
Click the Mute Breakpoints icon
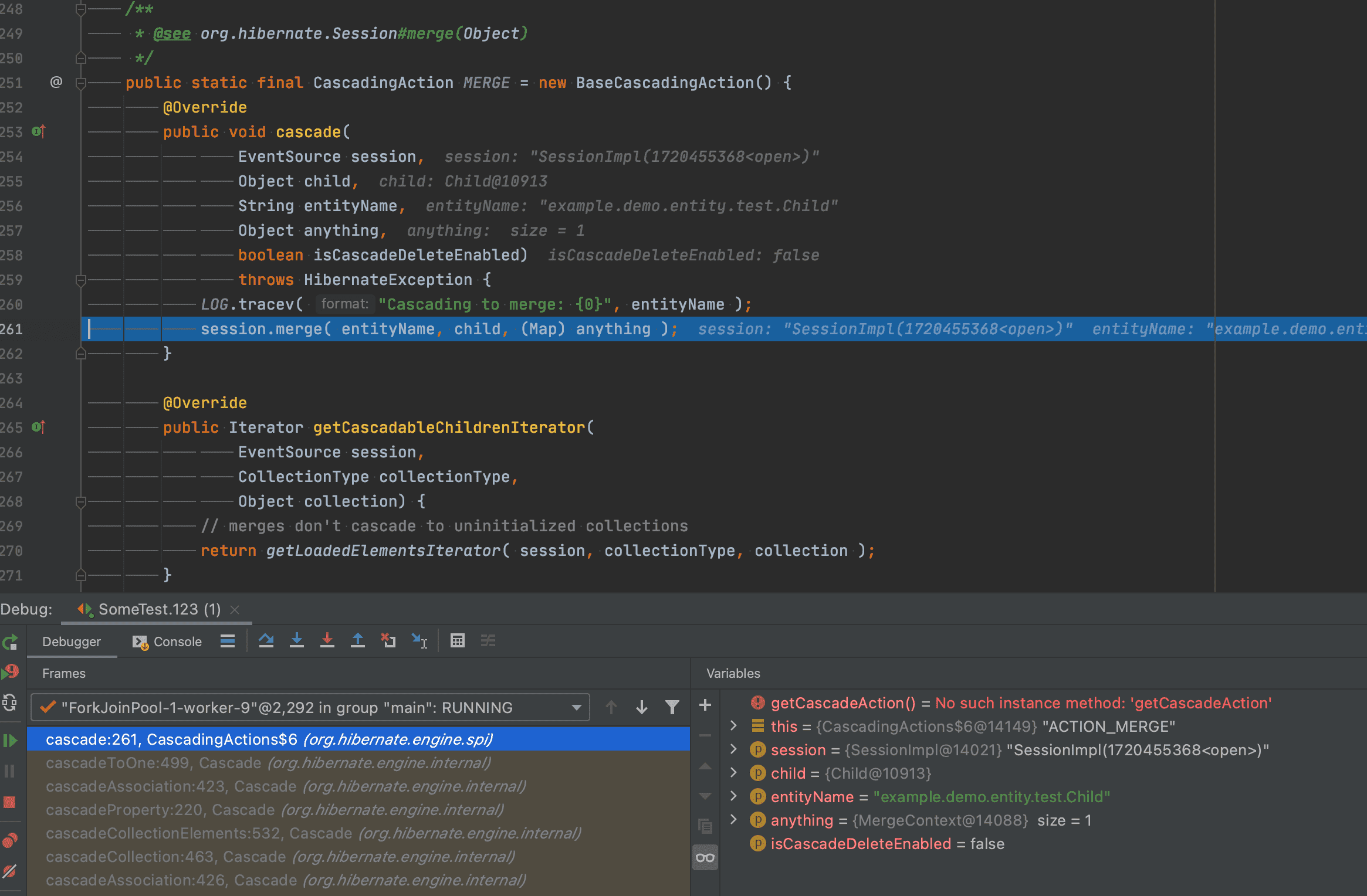click(x=9, y=872)
